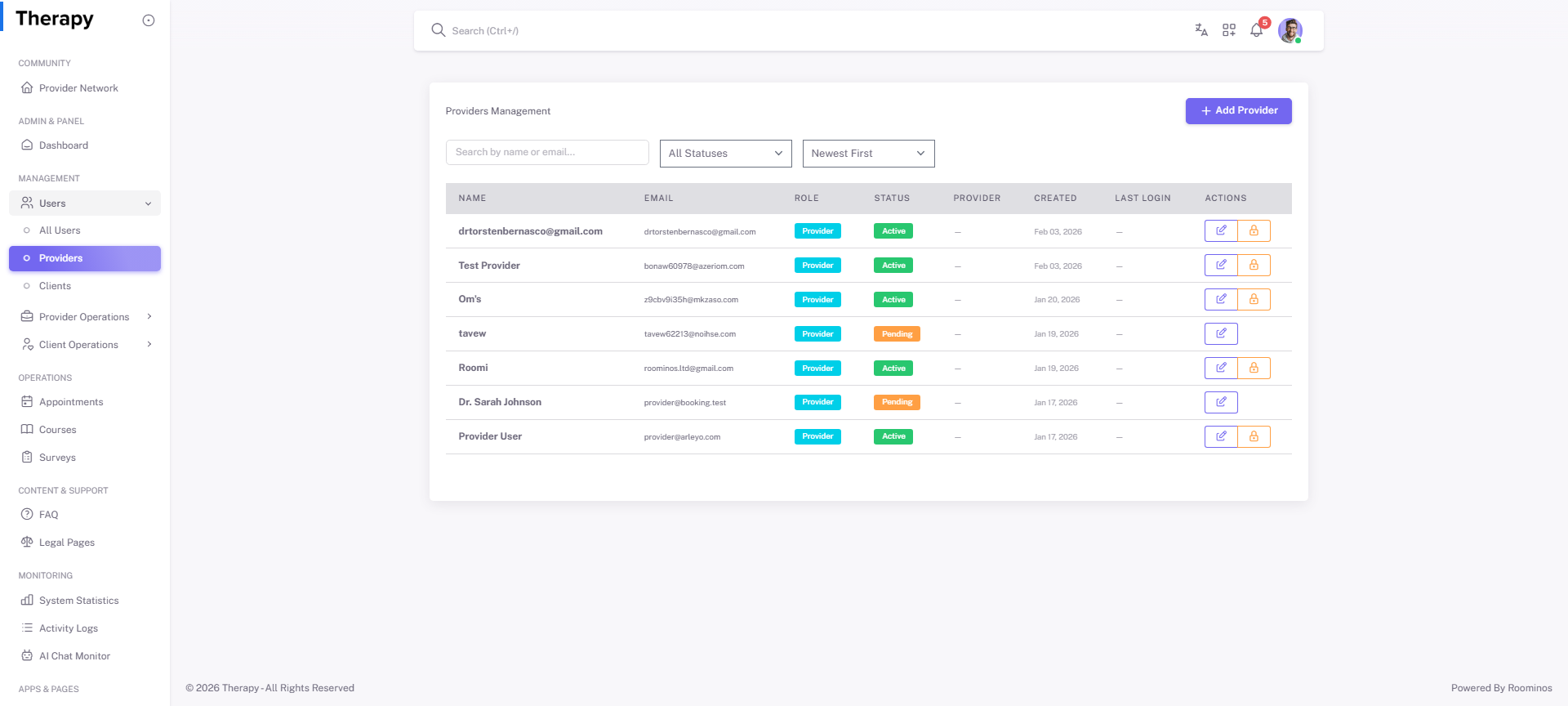This screenshot has height=706, width=1568.
Task: Click the Add Provider button
Action: [x=1239, y=111]
